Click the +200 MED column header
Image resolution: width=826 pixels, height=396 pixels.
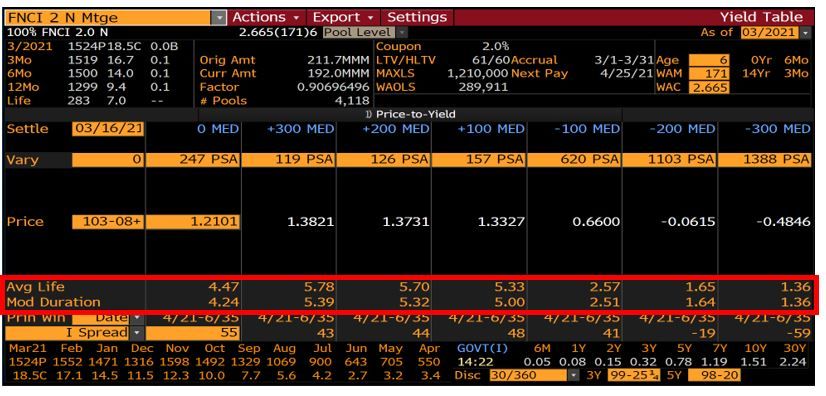pyautogui.click(x=396, y=130)
